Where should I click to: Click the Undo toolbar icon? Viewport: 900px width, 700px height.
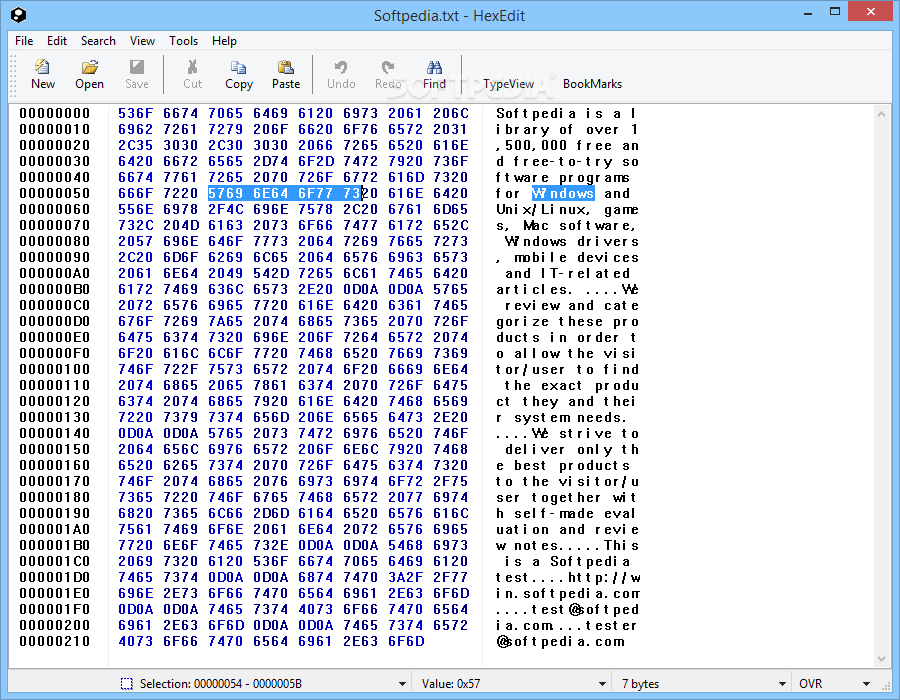[341, 67]
